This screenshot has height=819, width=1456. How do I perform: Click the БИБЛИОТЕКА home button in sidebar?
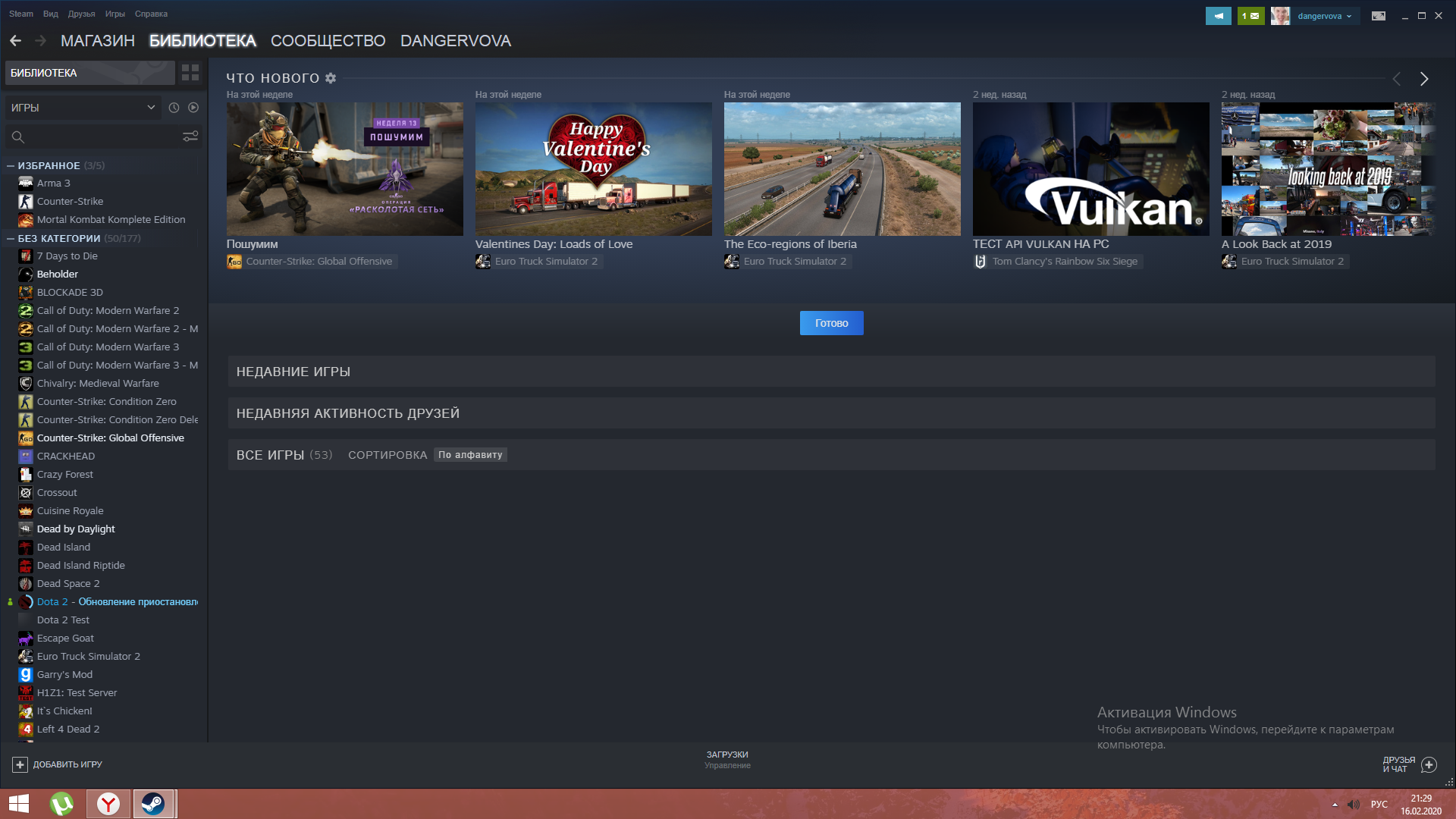point(90,73)
